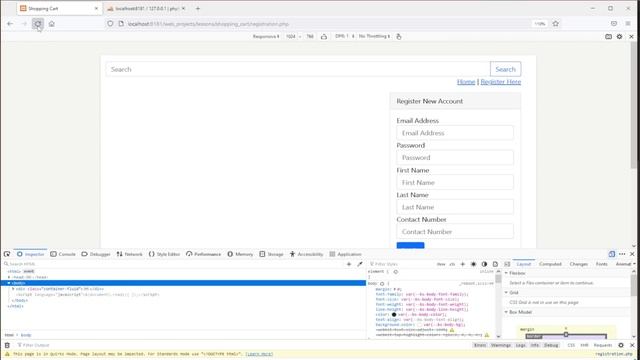640x360 pixels.
Task: Open responsive design mode settings gear
Action: 620,36
